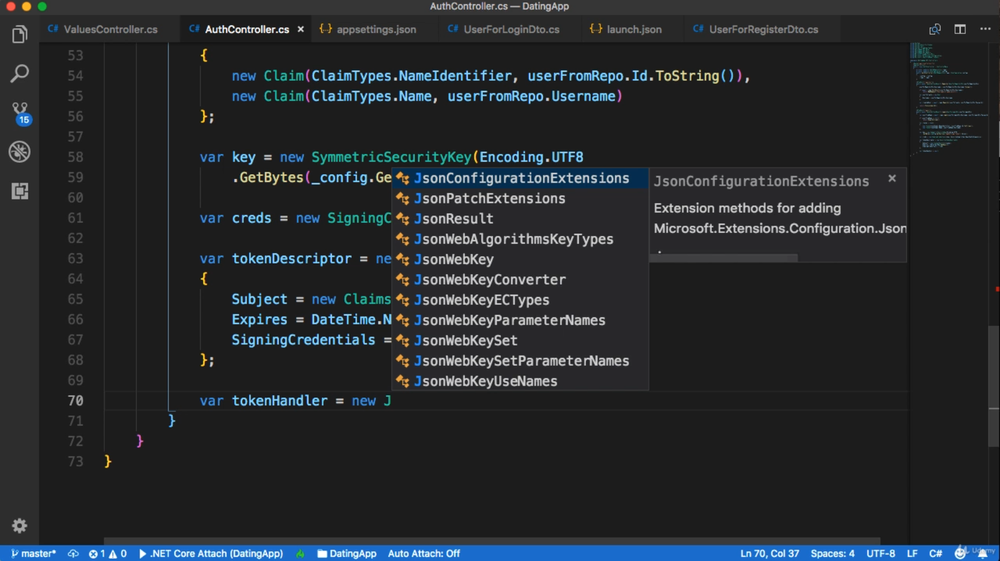This screenshot has width=1000, height=561.
Task: Click the code minimap overview
Action: click(x=948, y=99)
